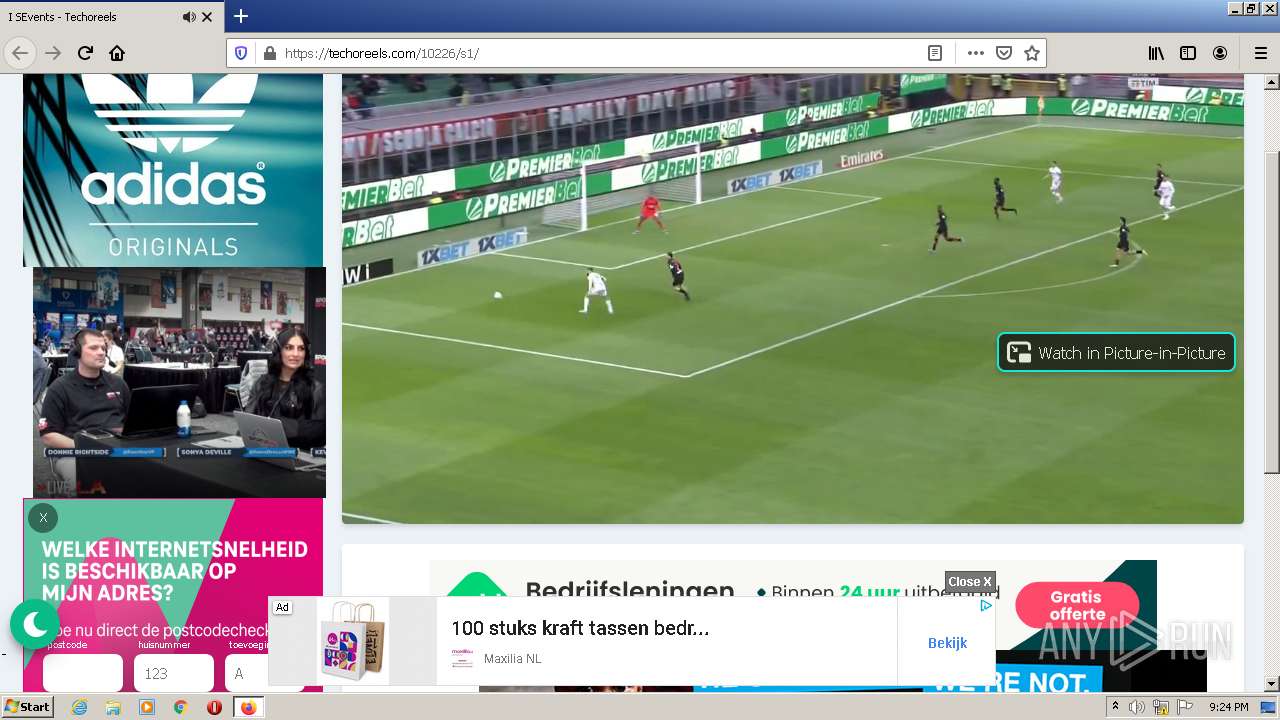Screen dimensions: 1280x720
Task: Toggle reader view for this page
Action: coord(935,53)
